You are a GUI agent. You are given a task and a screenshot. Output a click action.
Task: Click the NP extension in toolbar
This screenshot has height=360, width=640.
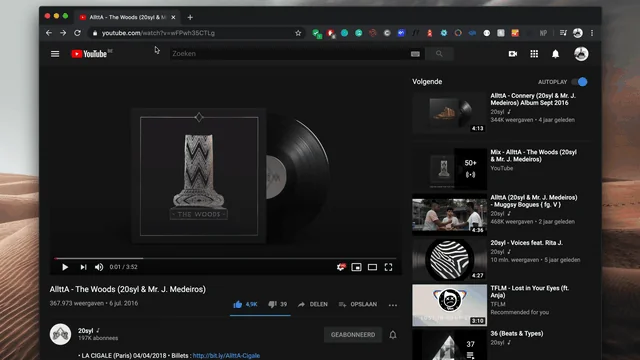click(543, 33)
